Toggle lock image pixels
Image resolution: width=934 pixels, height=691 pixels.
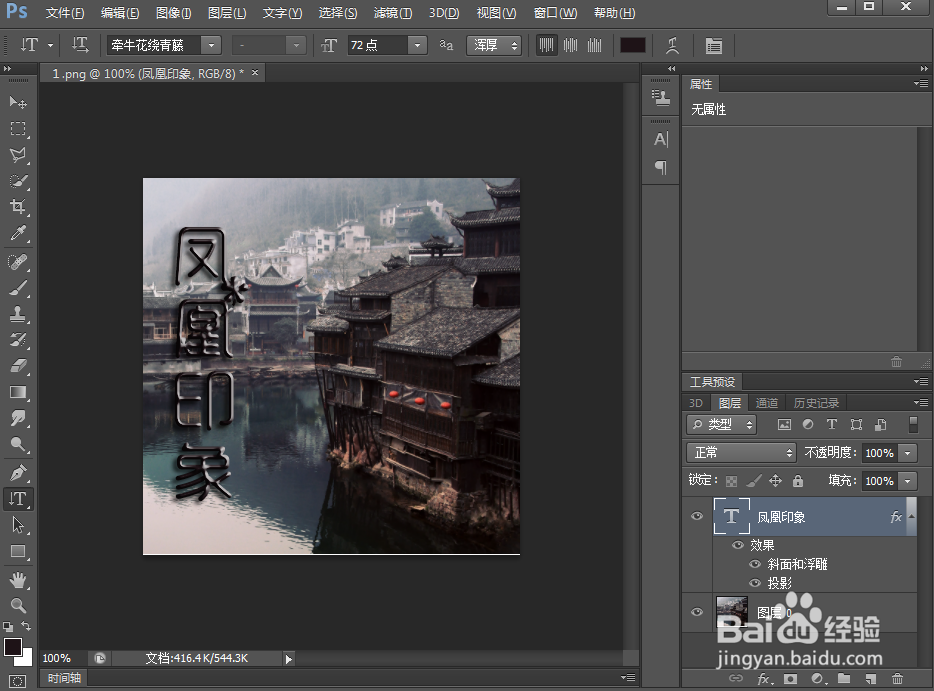tap(754, 481)
